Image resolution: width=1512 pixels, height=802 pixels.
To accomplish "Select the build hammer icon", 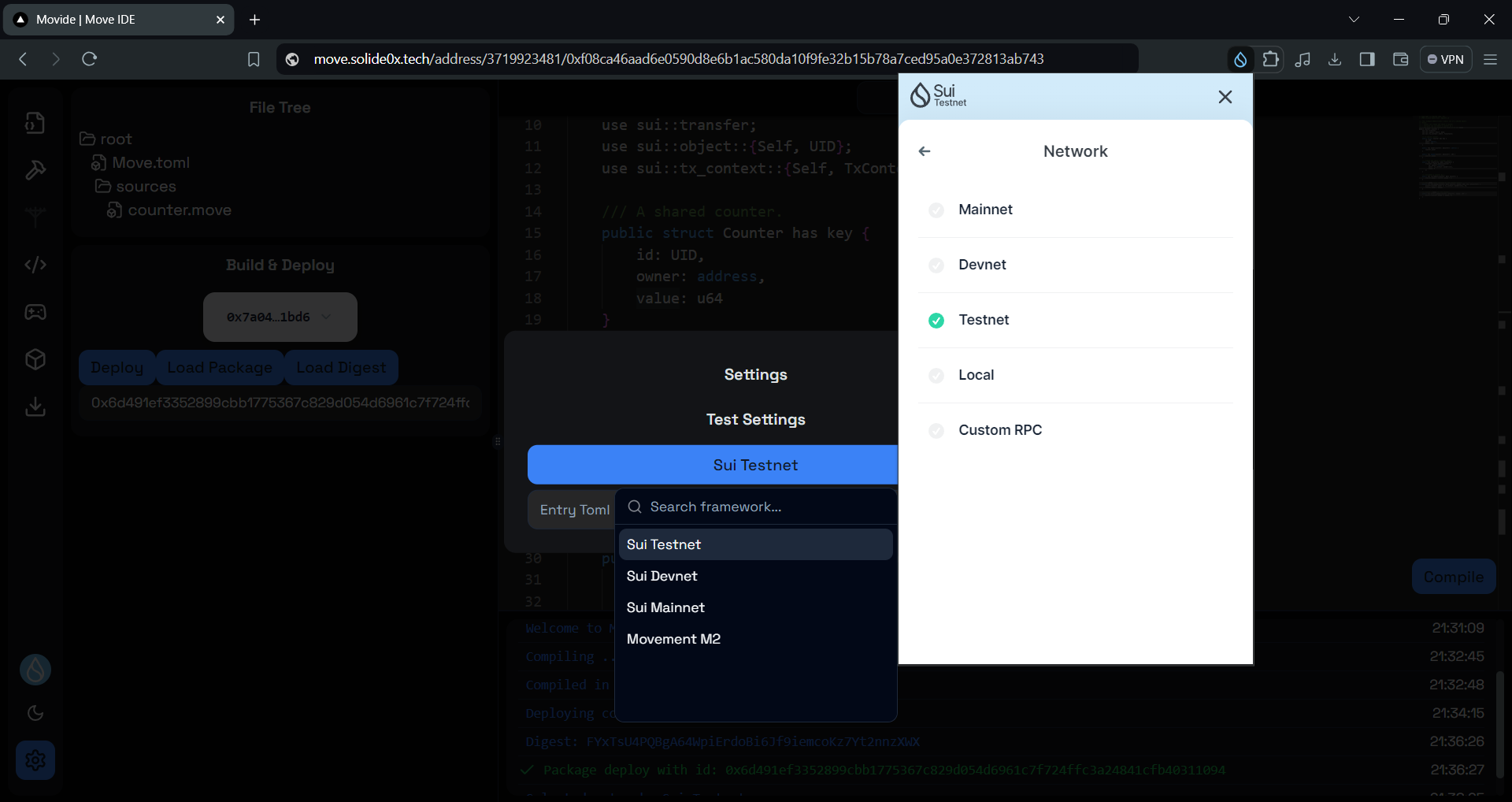I will pos(35,170).
